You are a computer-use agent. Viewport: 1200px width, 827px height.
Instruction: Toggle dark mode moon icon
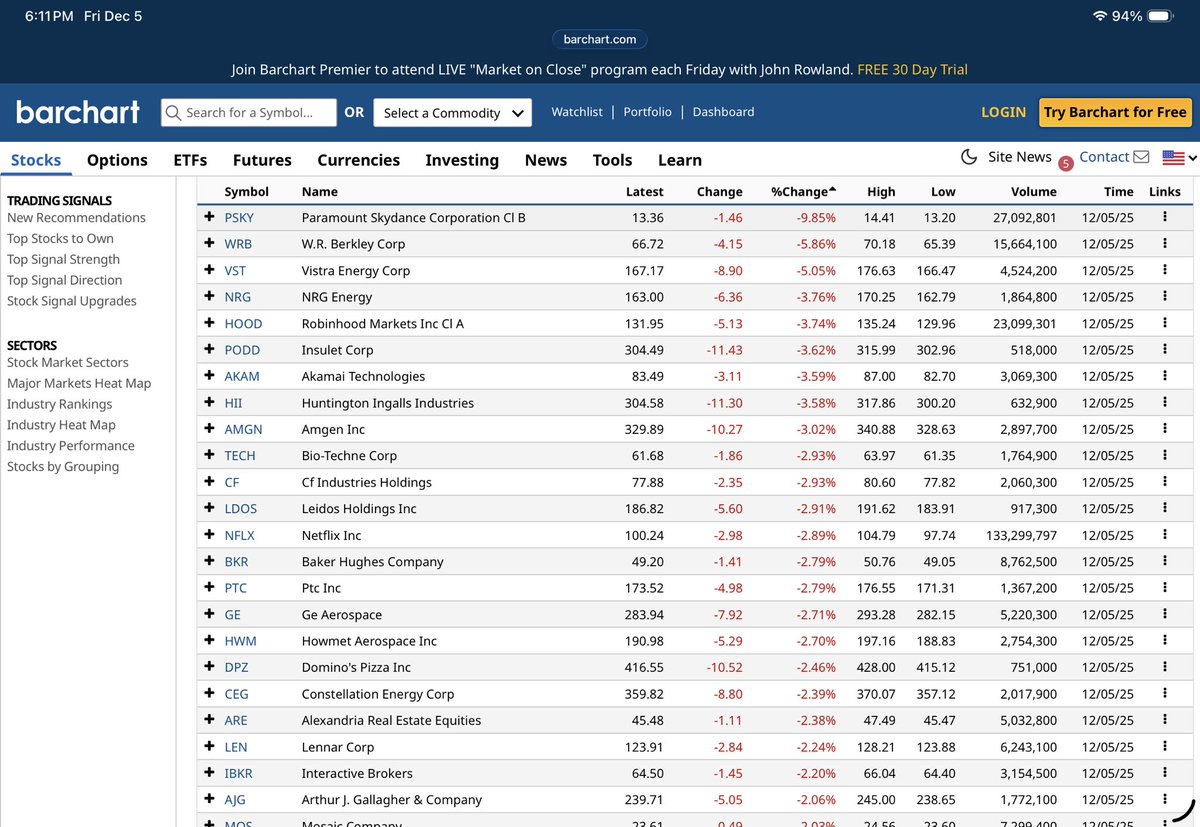click(968, 157)
